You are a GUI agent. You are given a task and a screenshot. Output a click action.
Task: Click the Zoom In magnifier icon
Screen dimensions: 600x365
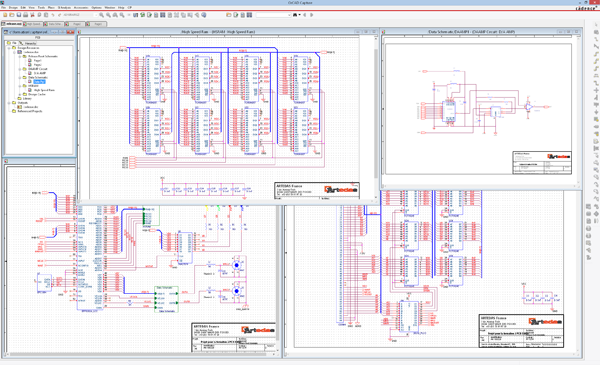(x=101, y=15)
